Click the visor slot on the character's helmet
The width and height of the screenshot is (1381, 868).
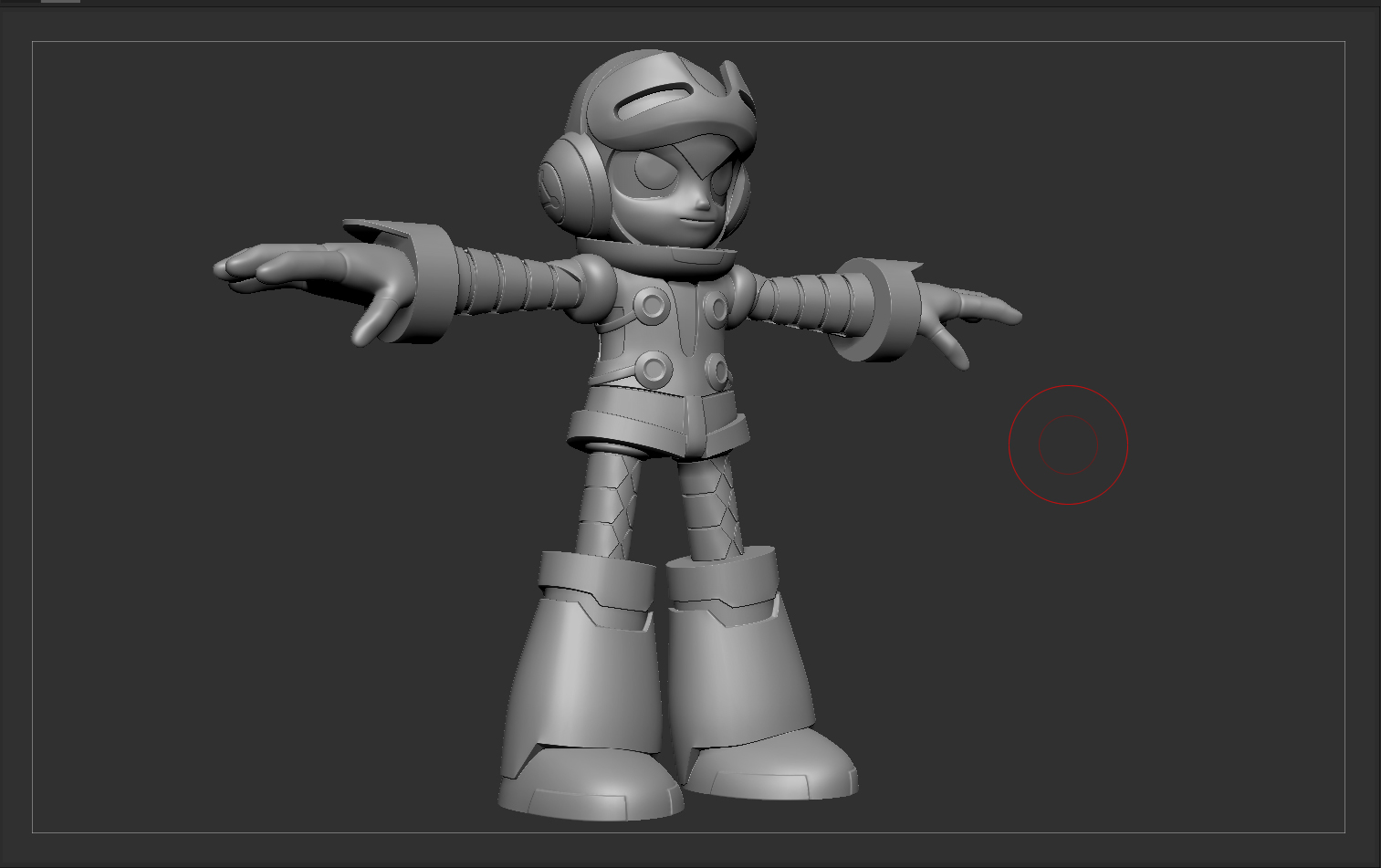point(654,101)
